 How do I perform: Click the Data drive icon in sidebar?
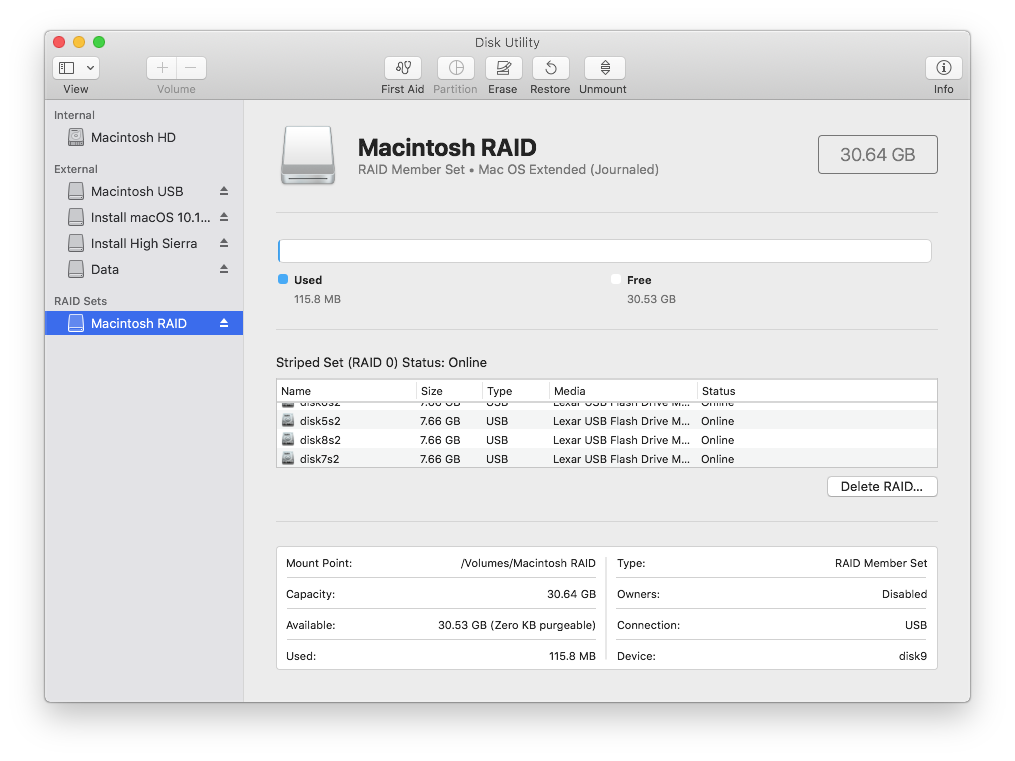76,269
